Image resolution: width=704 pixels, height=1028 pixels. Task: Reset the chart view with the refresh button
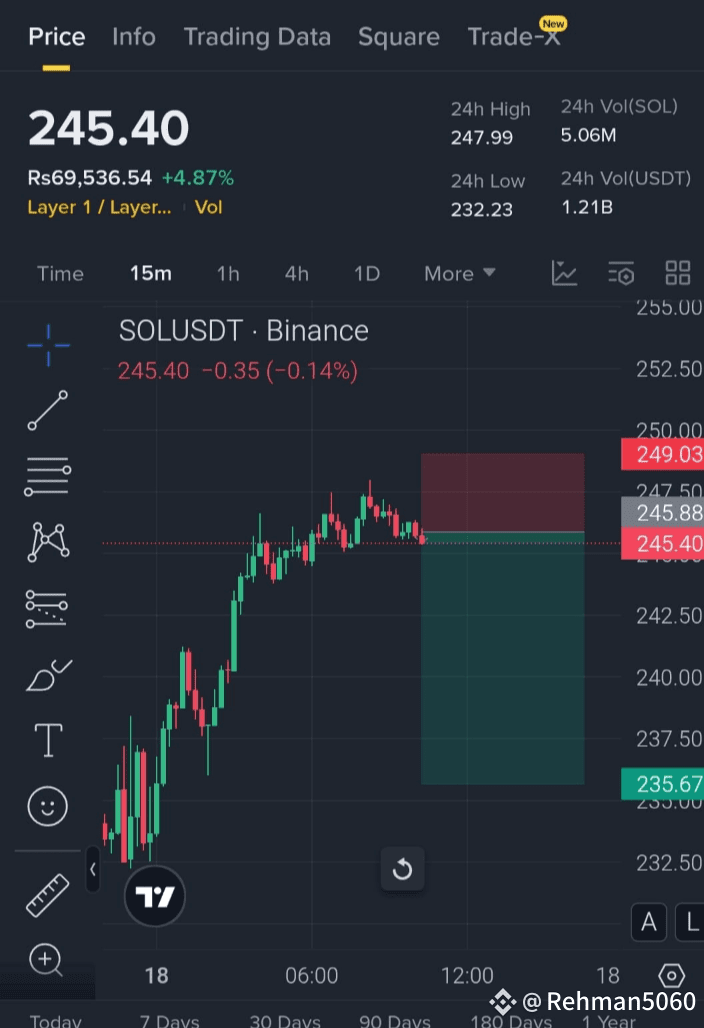(402, 869)
